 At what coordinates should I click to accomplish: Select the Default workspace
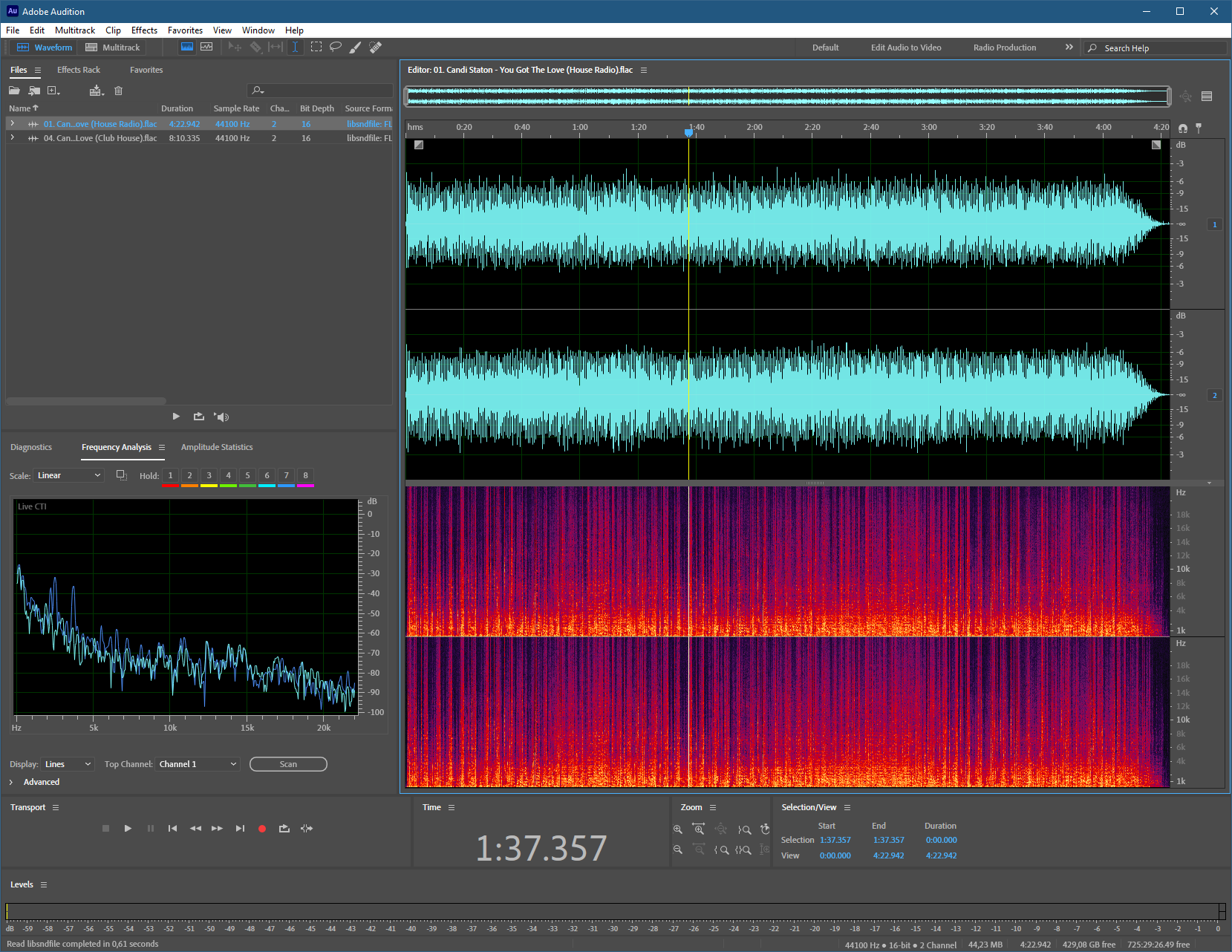(x=825, y=48)
